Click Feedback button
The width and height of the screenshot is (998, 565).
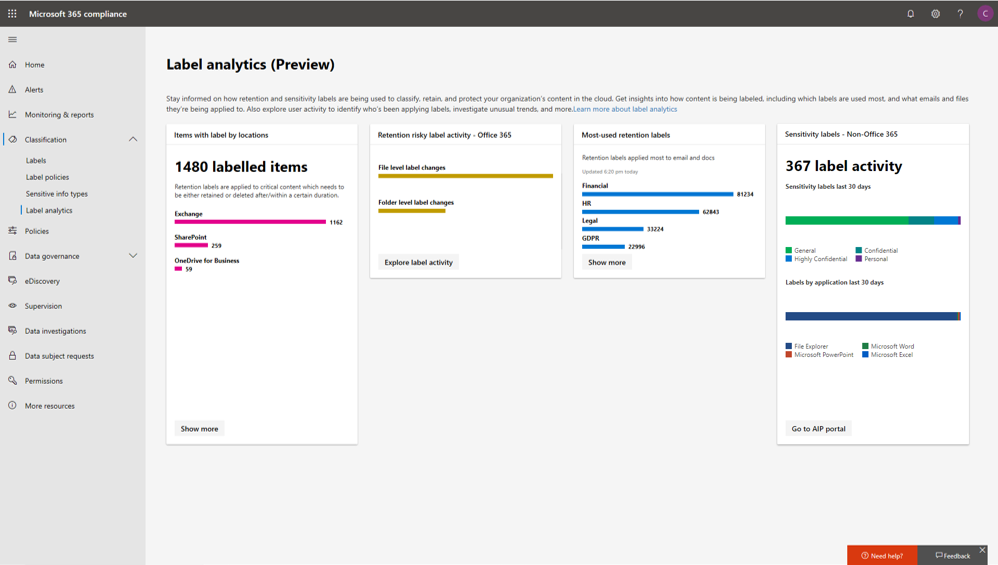[953, 555]
